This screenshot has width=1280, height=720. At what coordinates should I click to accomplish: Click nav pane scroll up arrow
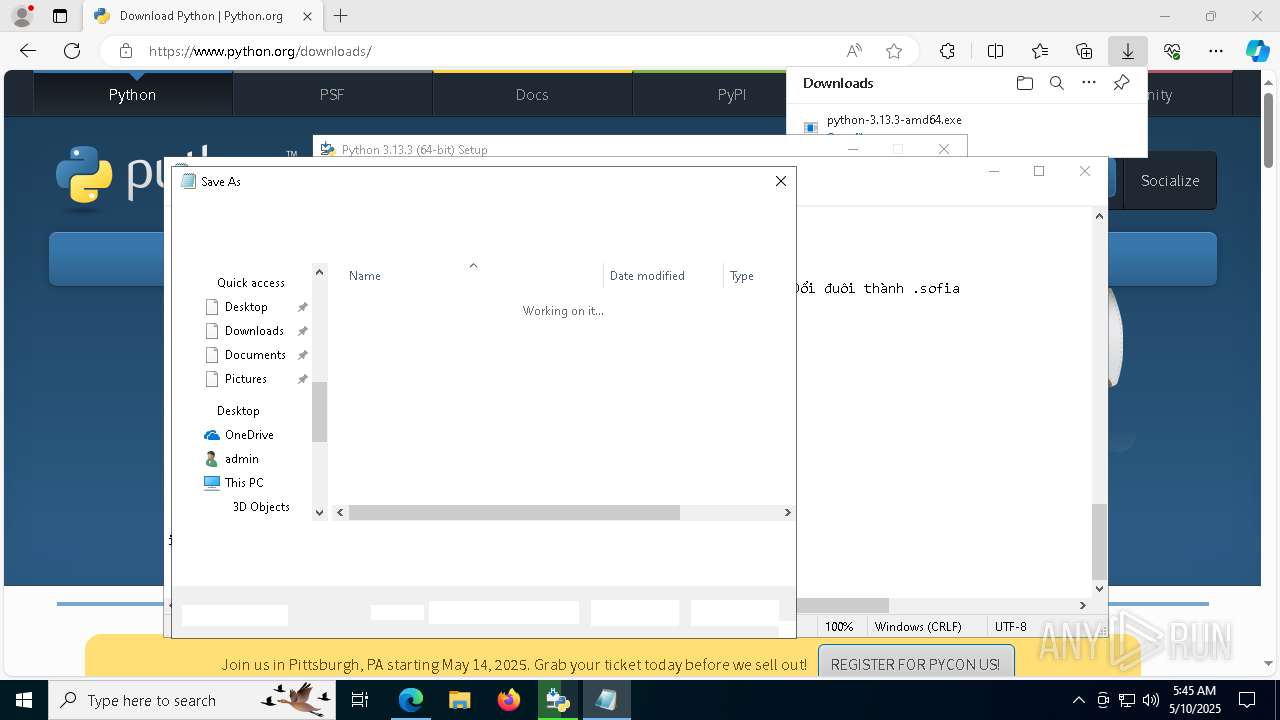[x=320, y=272]
